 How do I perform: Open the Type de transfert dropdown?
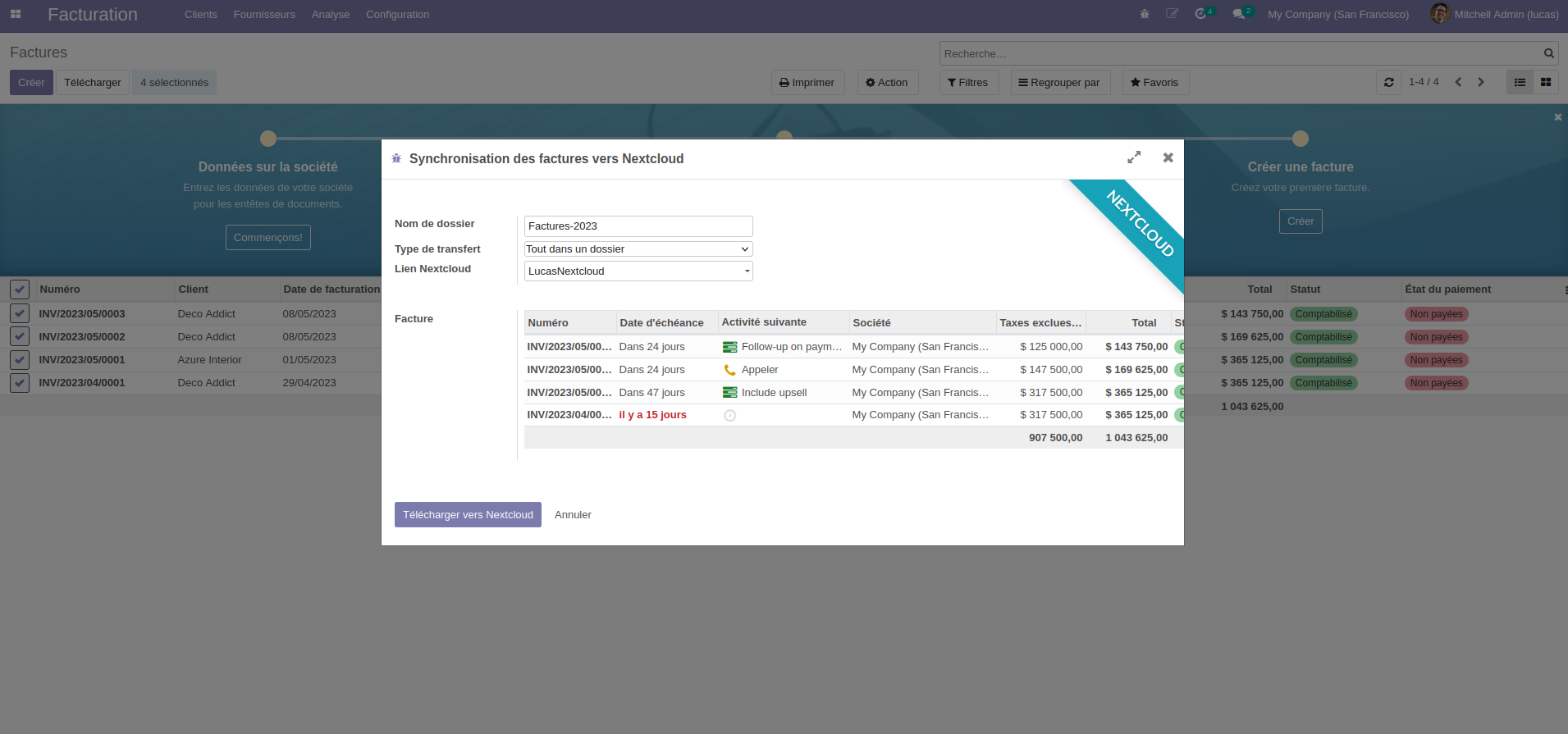coord(638,249)
